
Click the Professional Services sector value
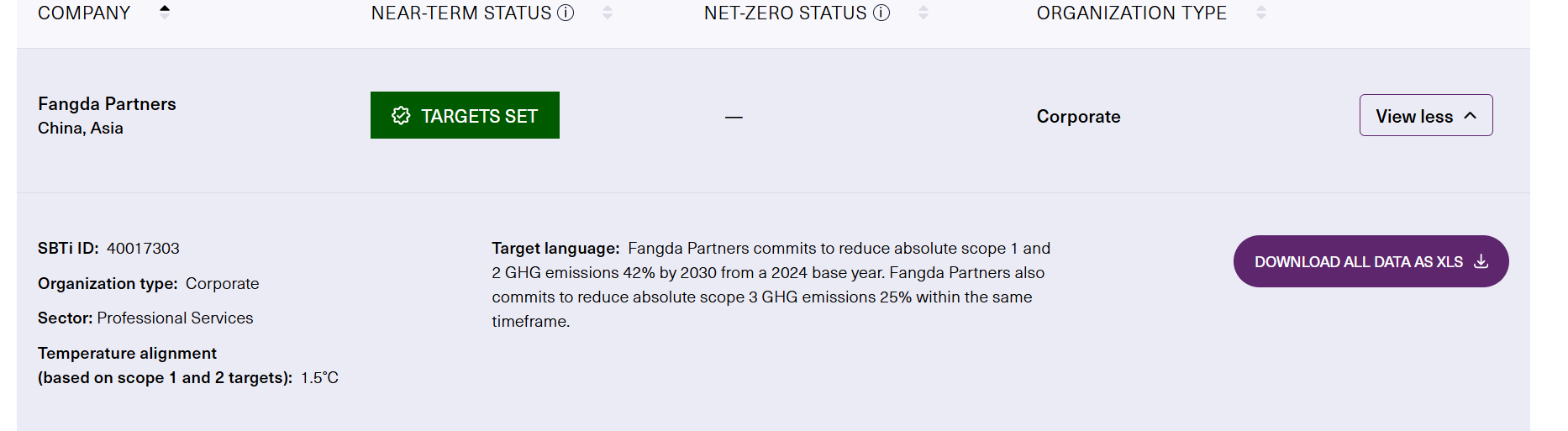click(x=175, y=318)
